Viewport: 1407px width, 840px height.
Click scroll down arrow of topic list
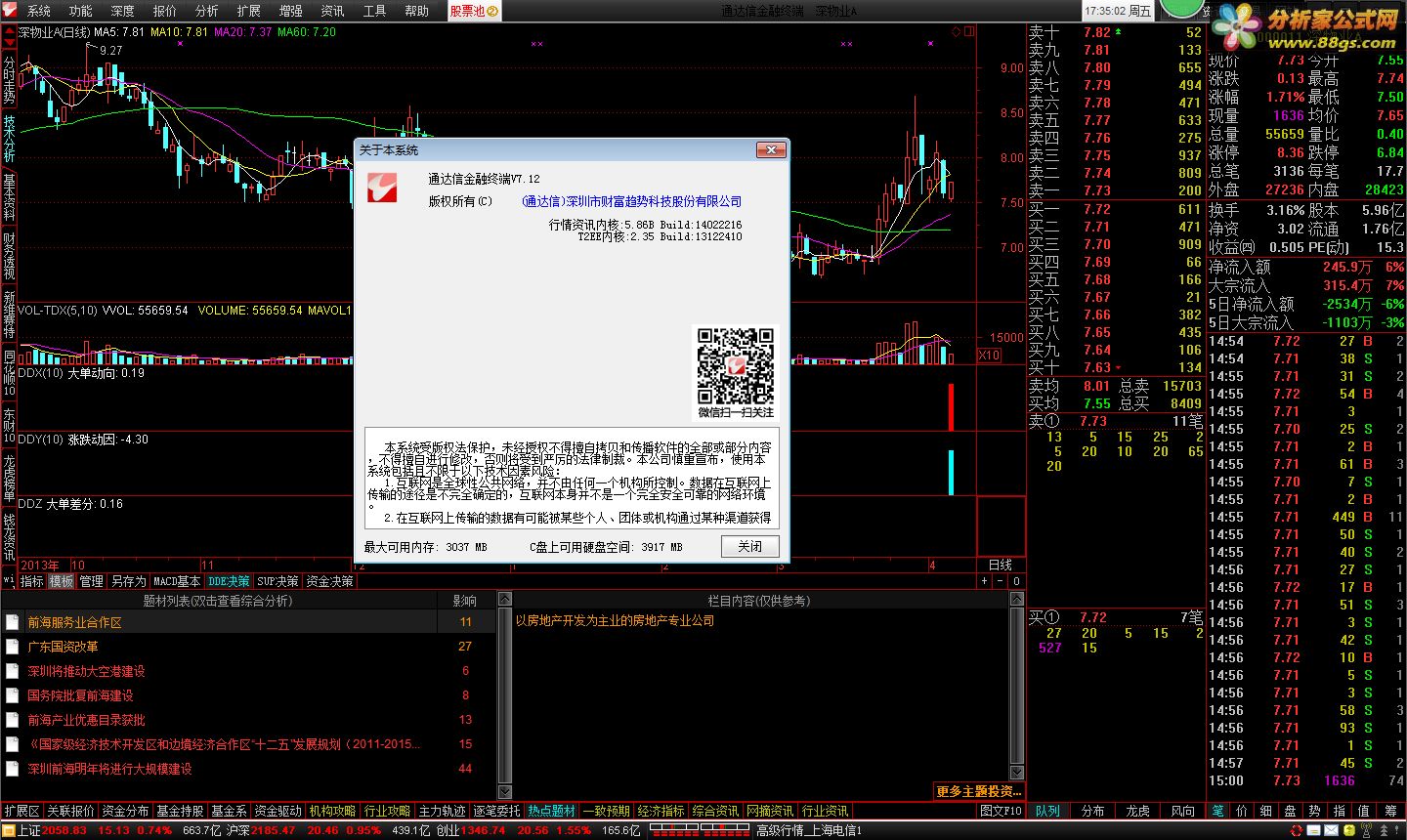click(x=504, y=792)
